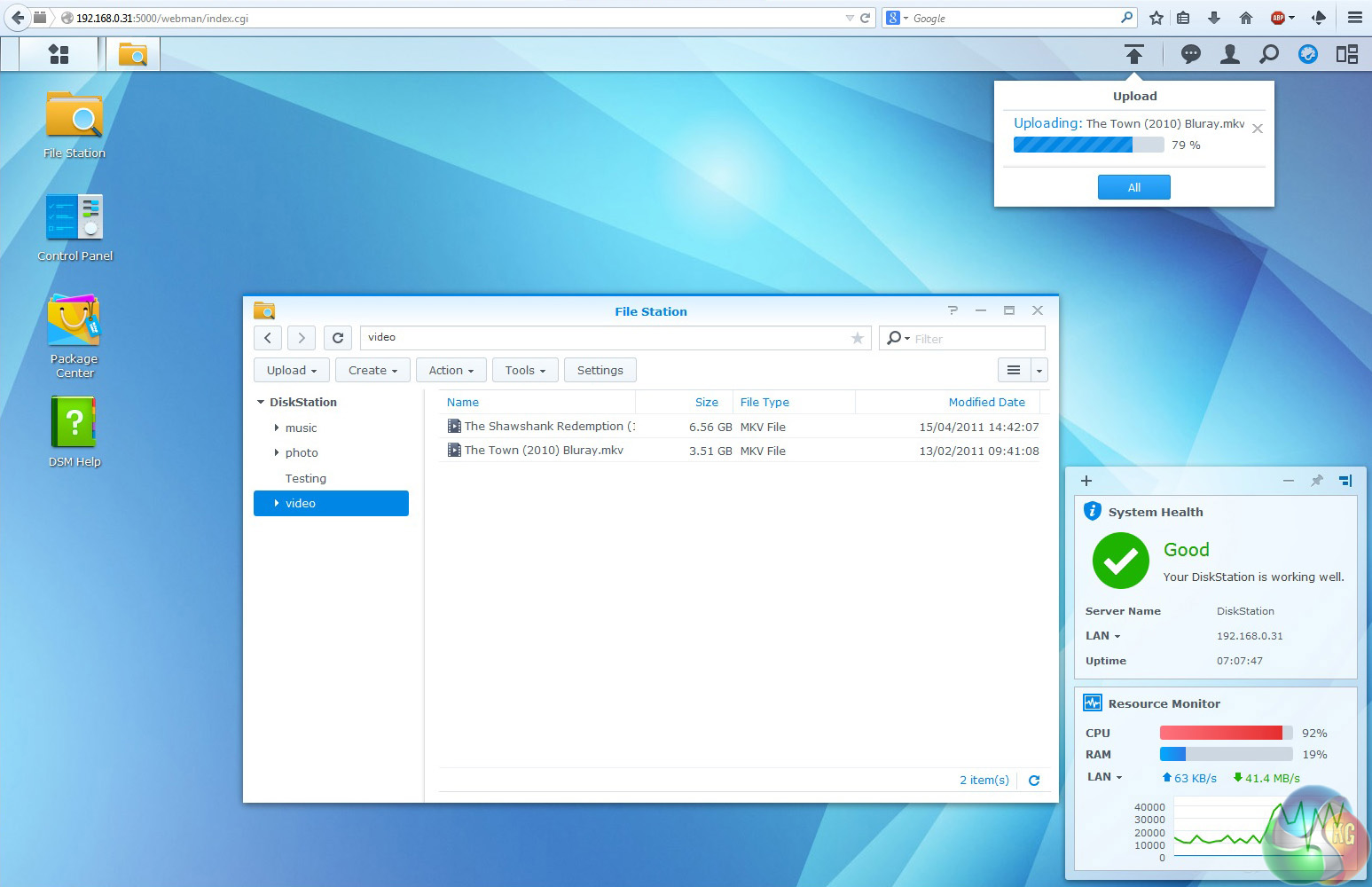This screenshot has height=887, width=1372.
Task: Open the DSM main menu icon
Action: pyautogui.click(x=59, y=55)
